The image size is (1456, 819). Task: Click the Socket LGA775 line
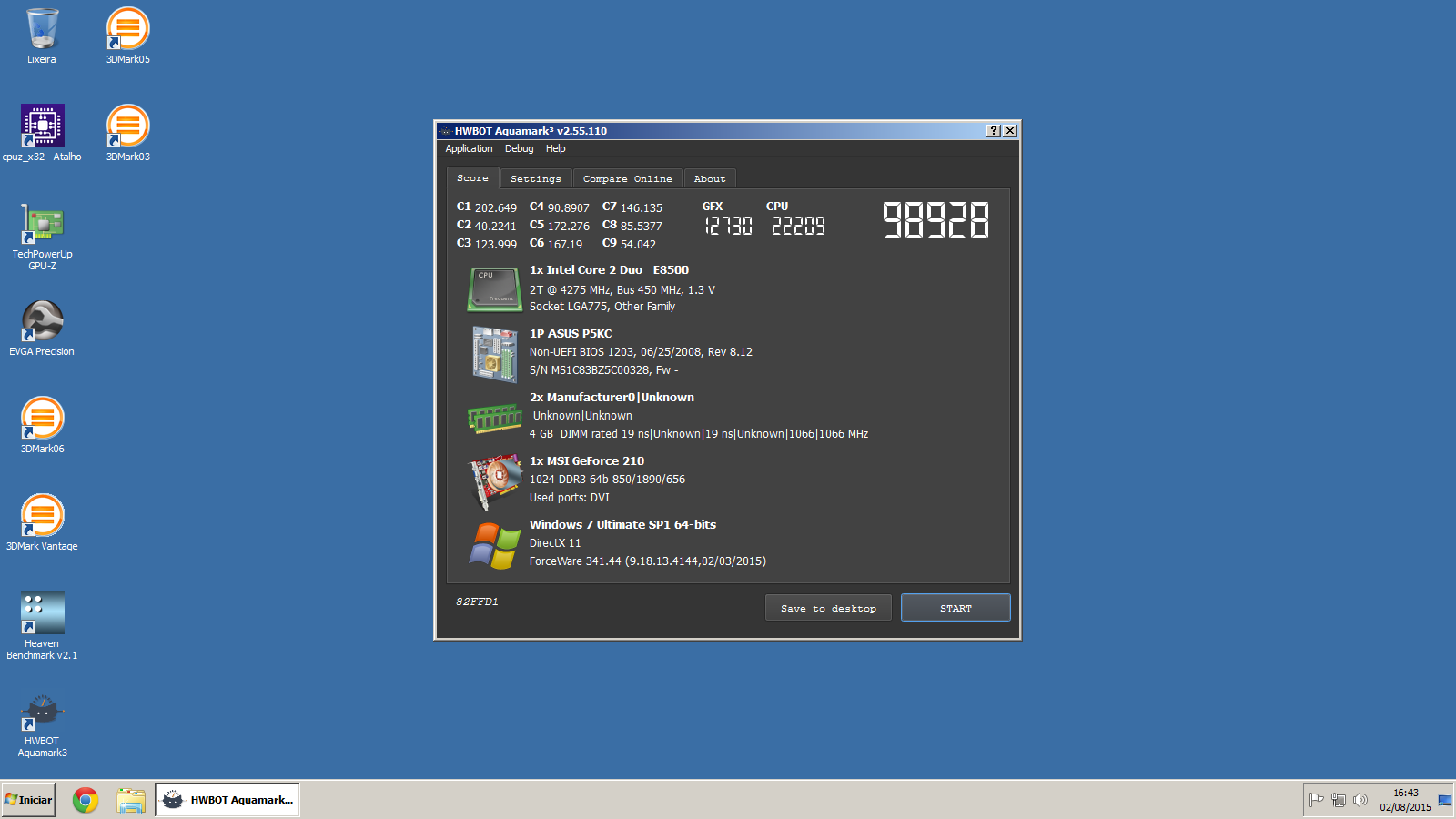(x=602, y=306)
